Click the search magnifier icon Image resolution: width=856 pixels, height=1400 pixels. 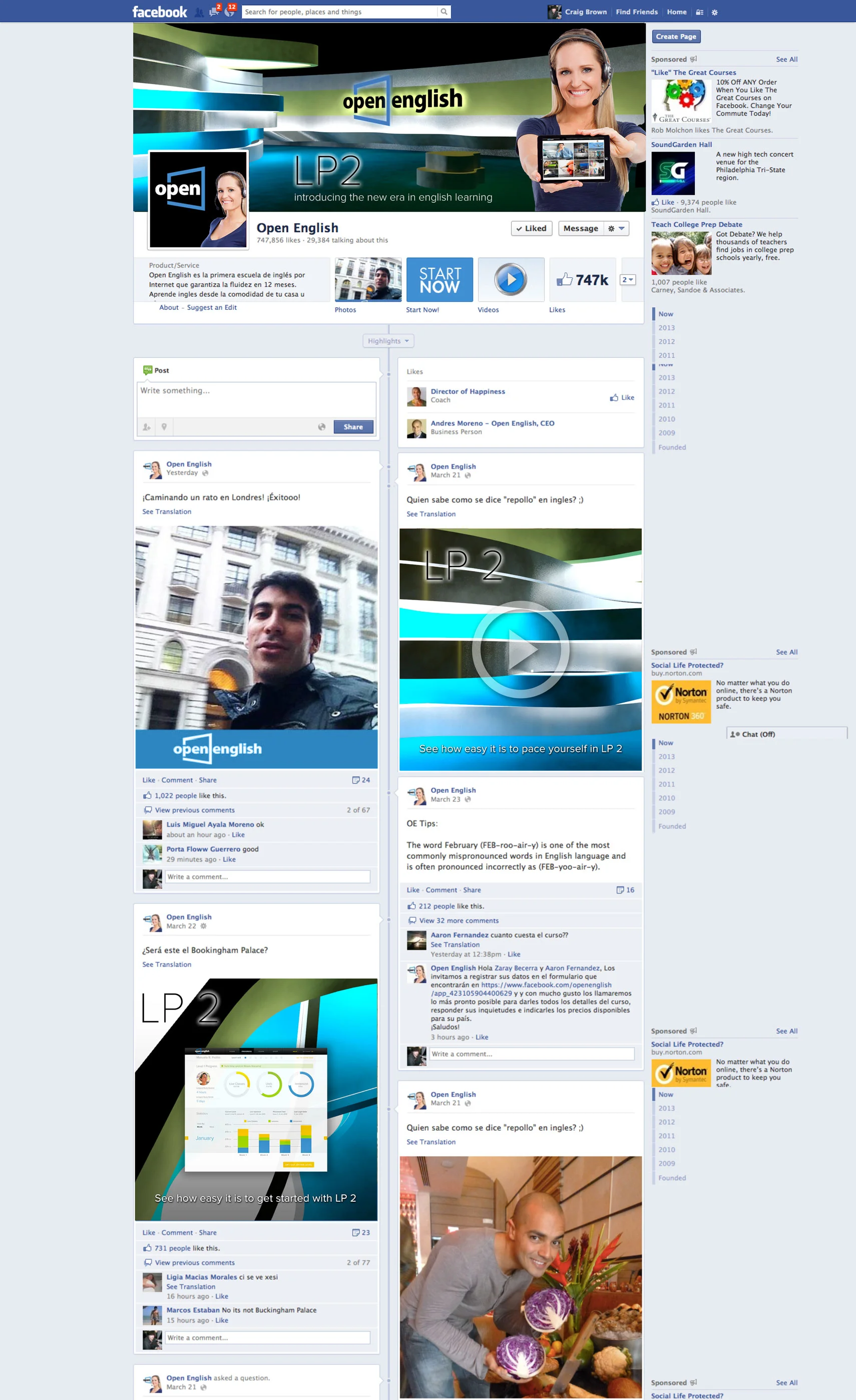click(x=444, y=12)
